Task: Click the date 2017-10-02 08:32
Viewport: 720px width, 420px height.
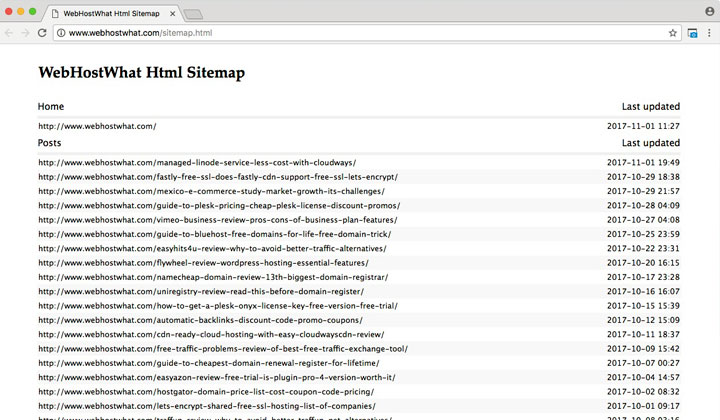Action: point(643,392)
